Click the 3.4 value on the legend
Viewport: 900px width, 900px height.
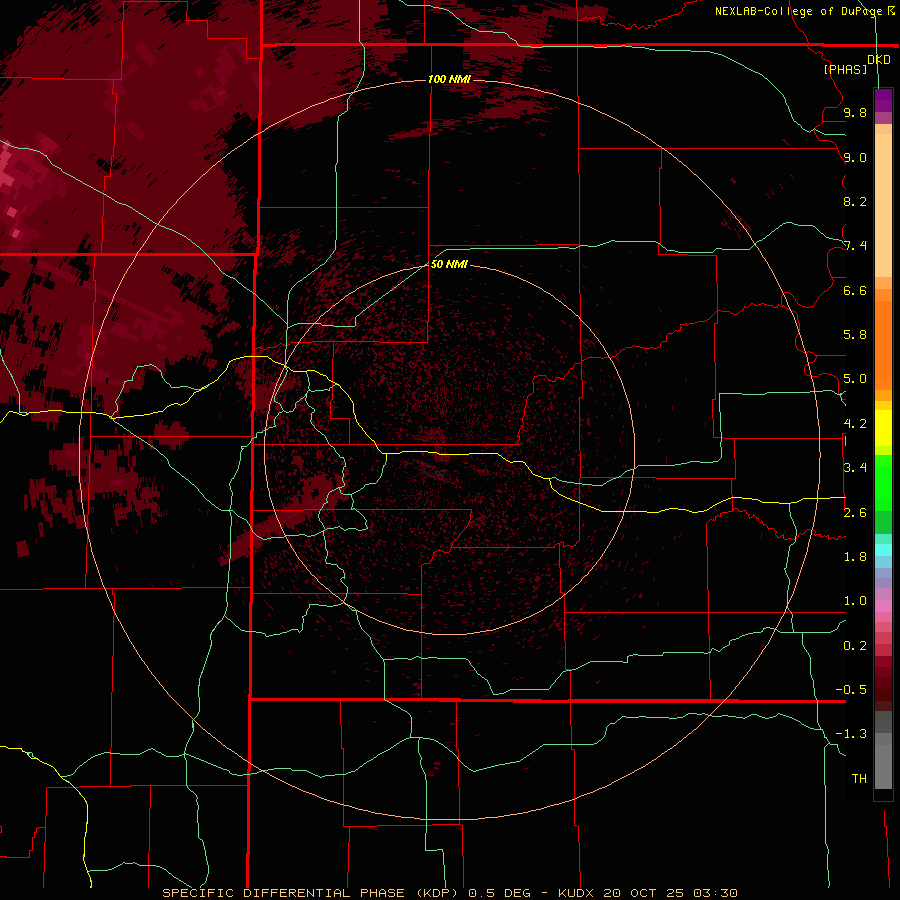coord(855,468)
